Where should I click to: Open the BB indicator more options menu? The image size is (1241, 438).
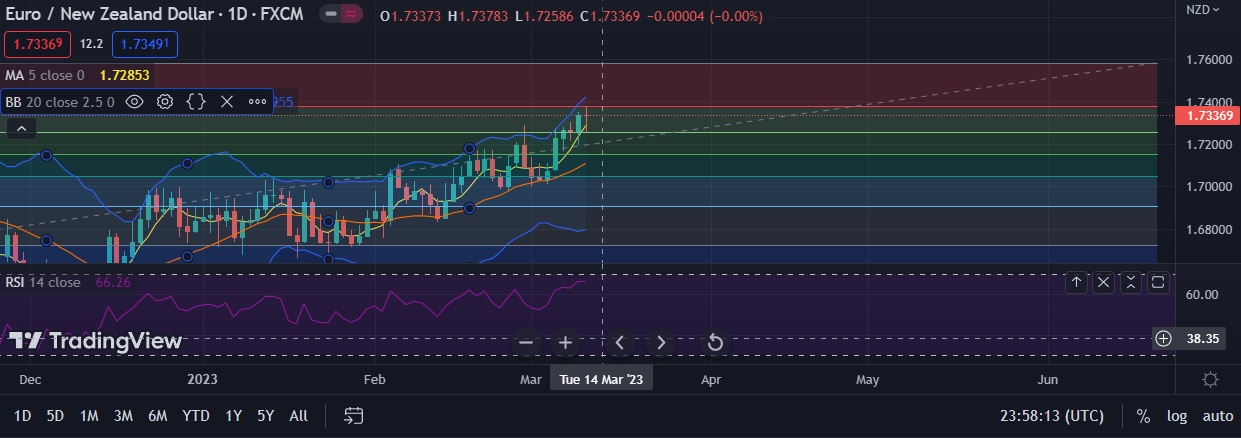coord(257,101)
